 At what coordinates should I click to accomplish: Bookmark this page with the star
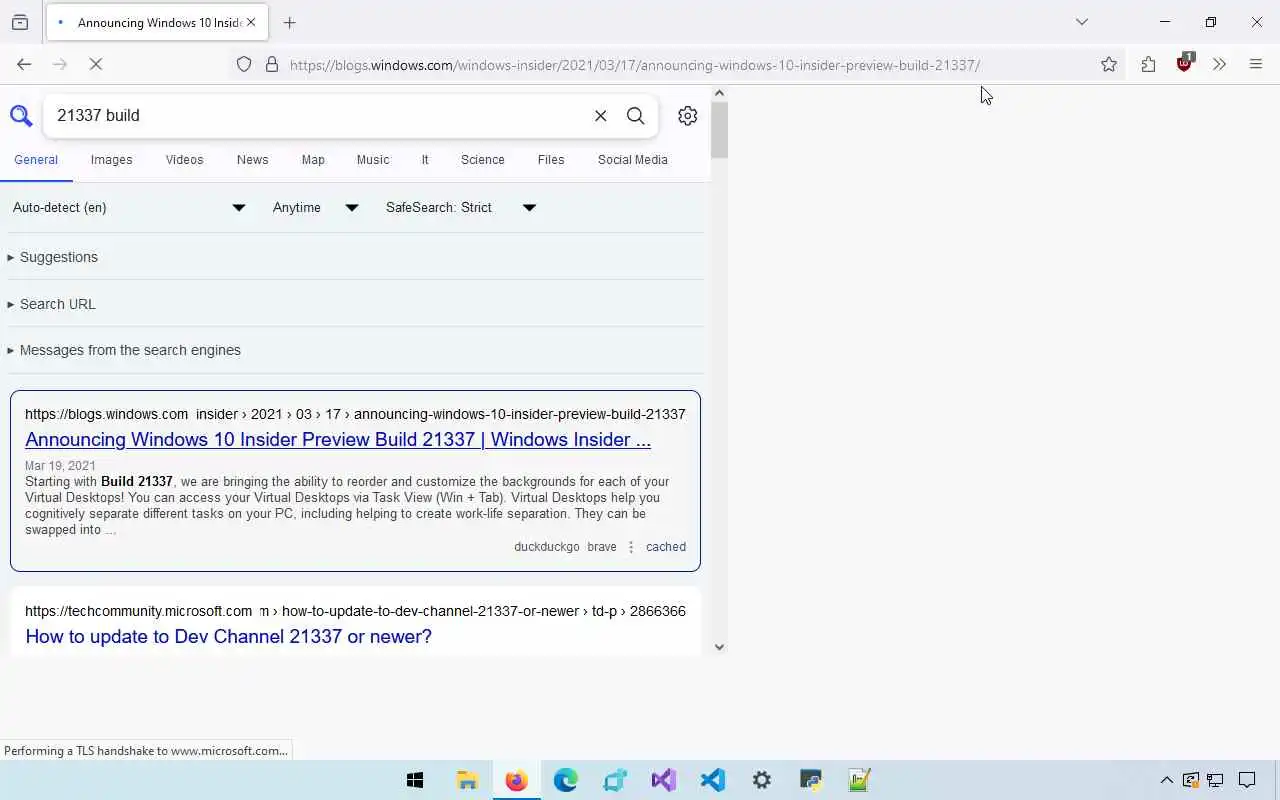click(x=1109, y=64)
